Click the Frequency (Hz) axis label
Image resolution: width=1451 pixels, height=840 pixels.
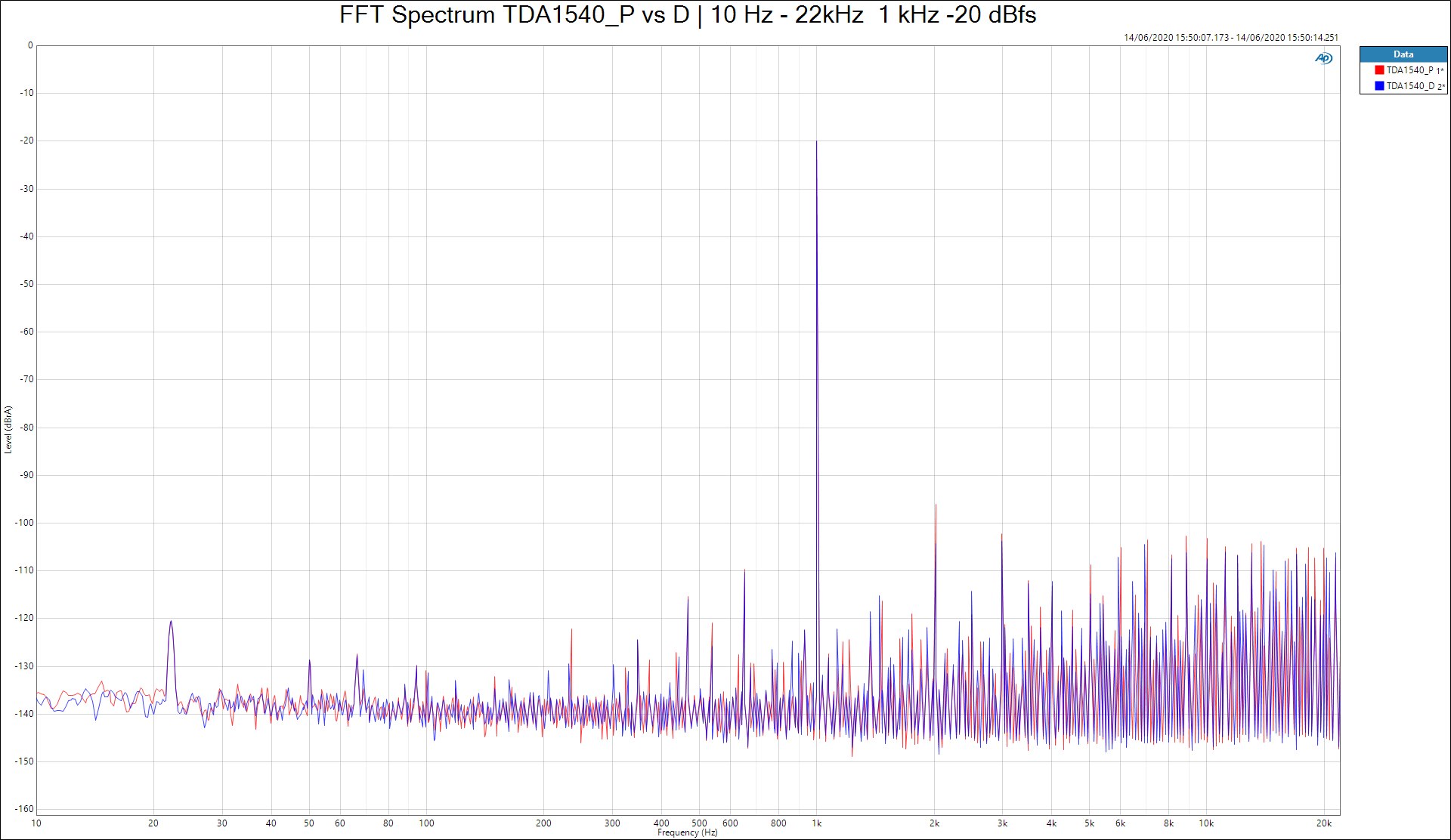[x=687, y=832]
